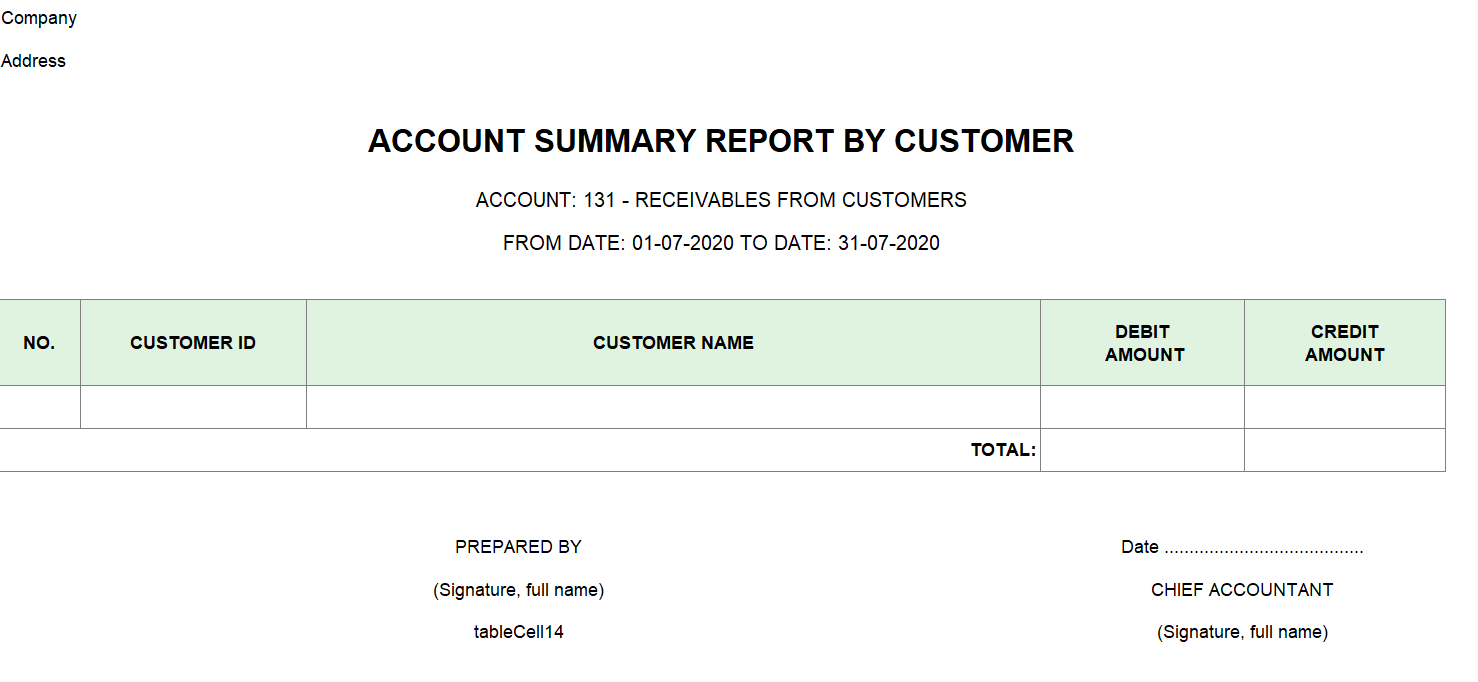Select the tableCell14 placeholder text
Image resolution: width=1478 pixels, height=682 pixels.
point(518,632)
